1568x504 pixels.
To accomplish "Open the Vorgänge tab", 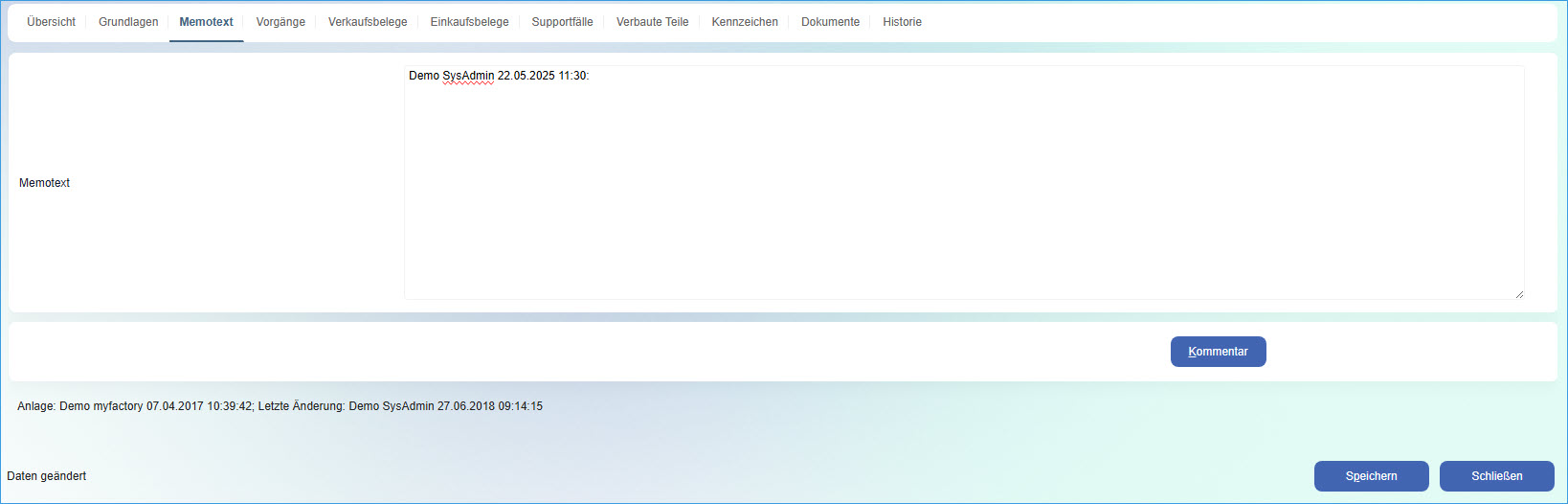I will tap(280, 22).
